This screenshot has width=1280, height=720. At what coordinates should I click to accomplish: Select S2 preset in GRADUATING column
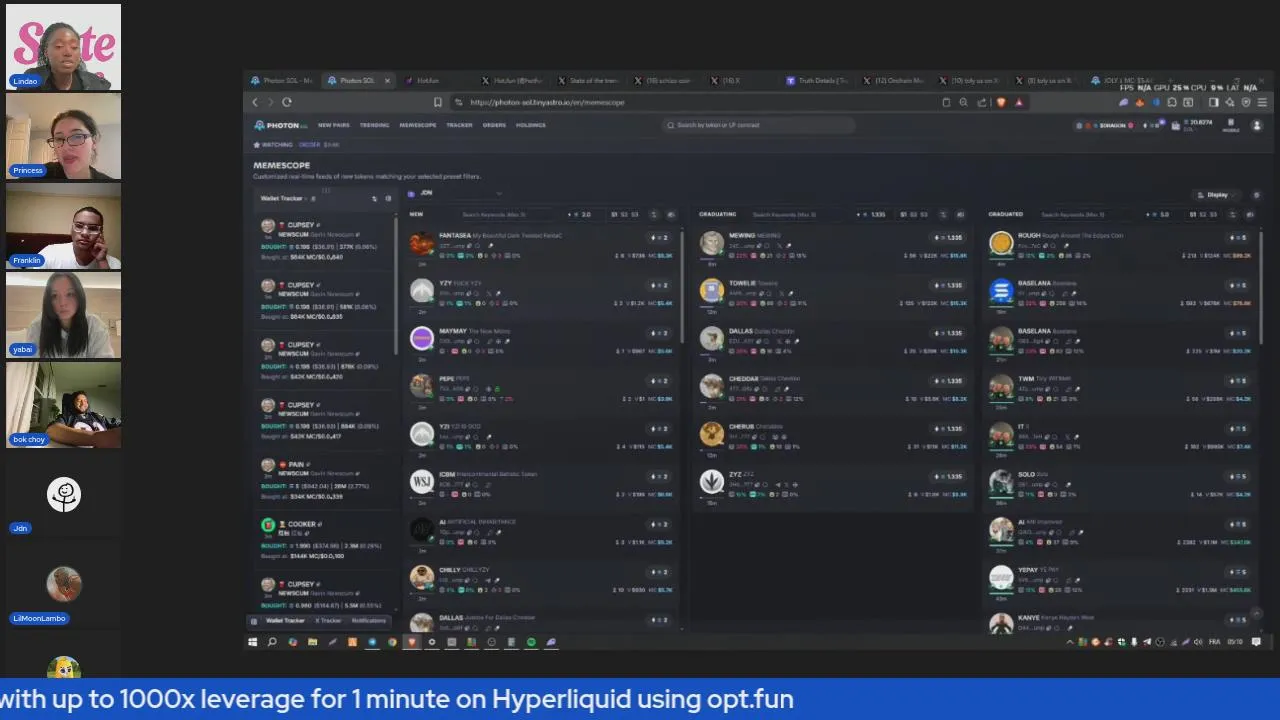click(x=914, y=214)
